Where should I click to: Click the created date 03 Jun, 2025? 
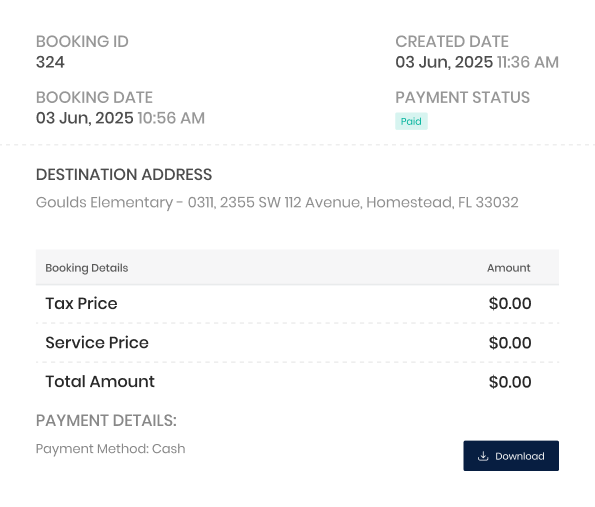444,62
